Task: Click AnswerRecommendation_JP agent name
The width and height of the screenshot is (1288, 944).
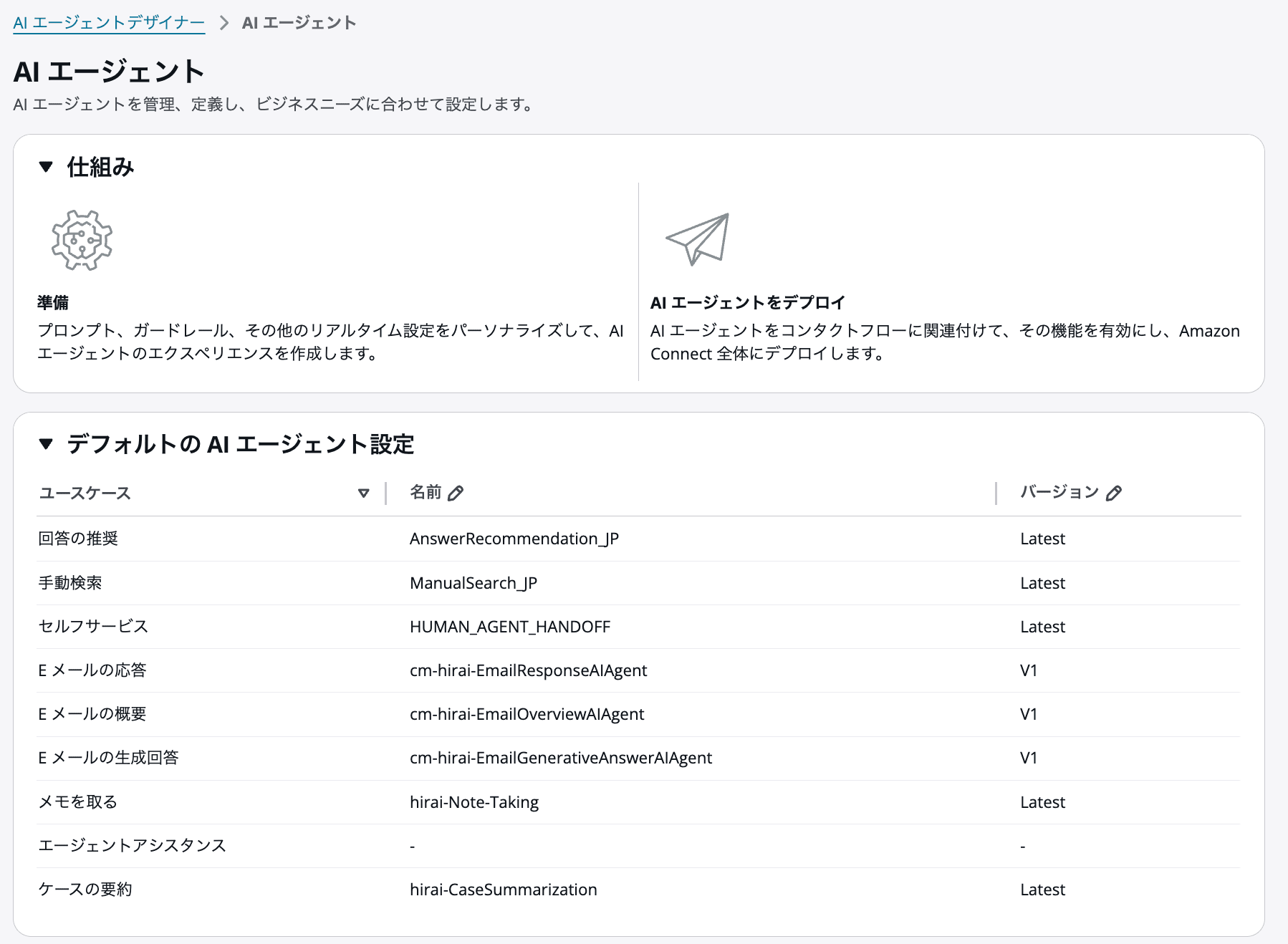Action: click(516, 539)
